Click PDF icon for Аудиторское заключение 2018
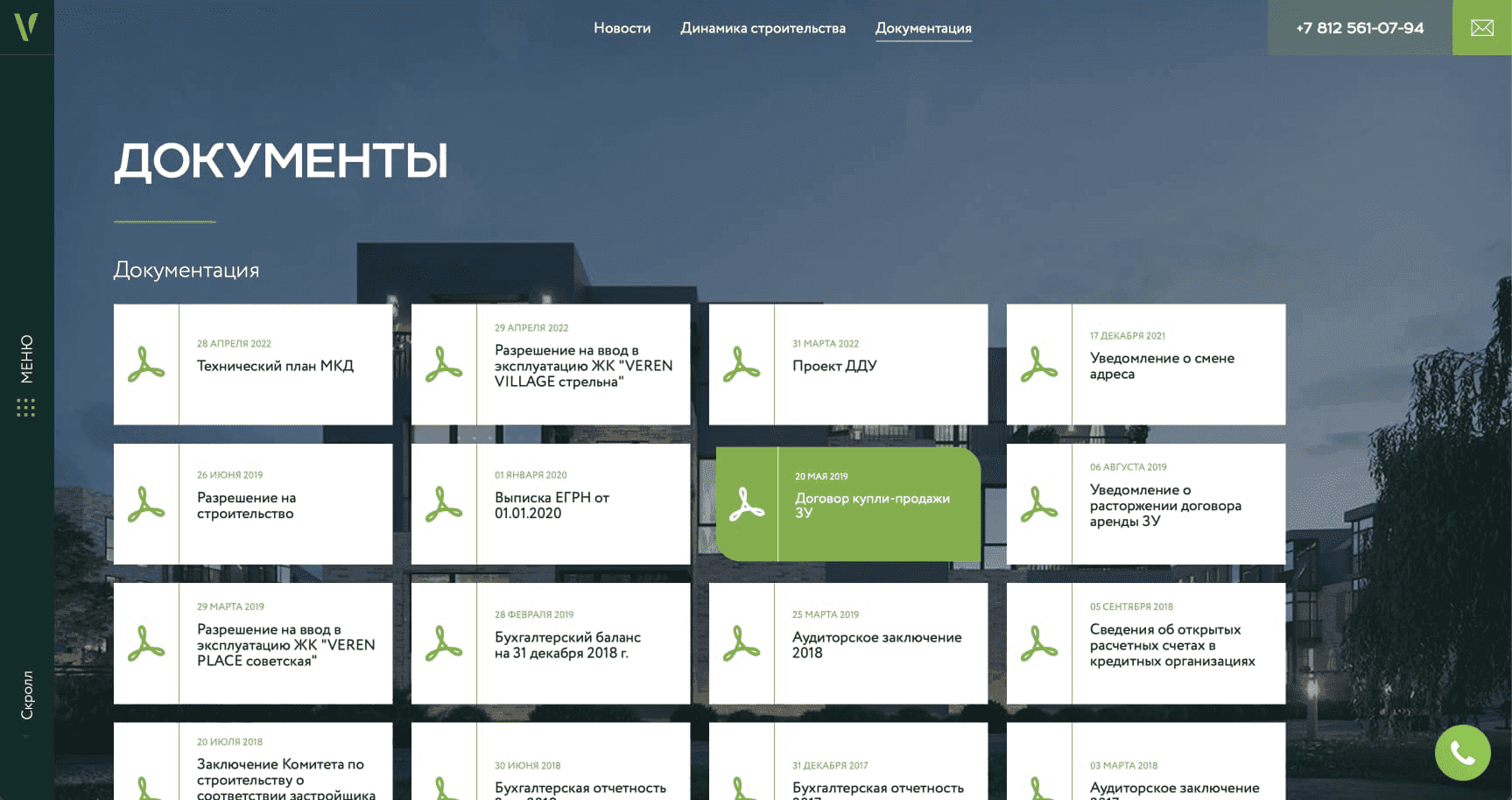This screenshot has height=800, width=1512. pos(742,643)
